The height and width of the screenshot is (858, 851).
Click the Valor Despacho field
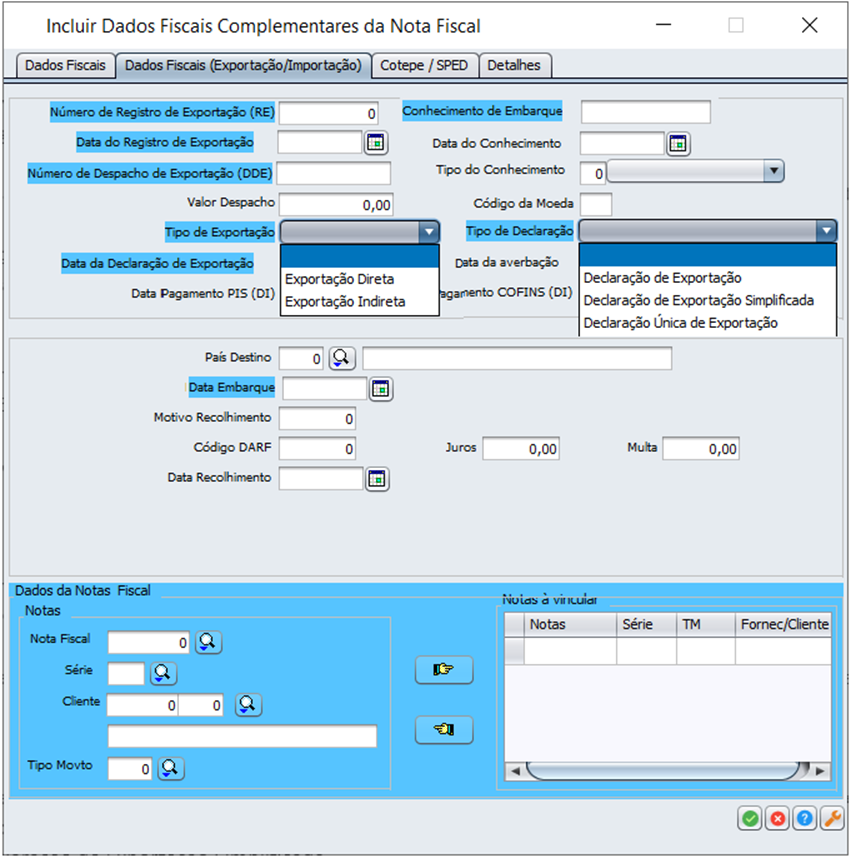pyautogui.click(x=335, y=205)
